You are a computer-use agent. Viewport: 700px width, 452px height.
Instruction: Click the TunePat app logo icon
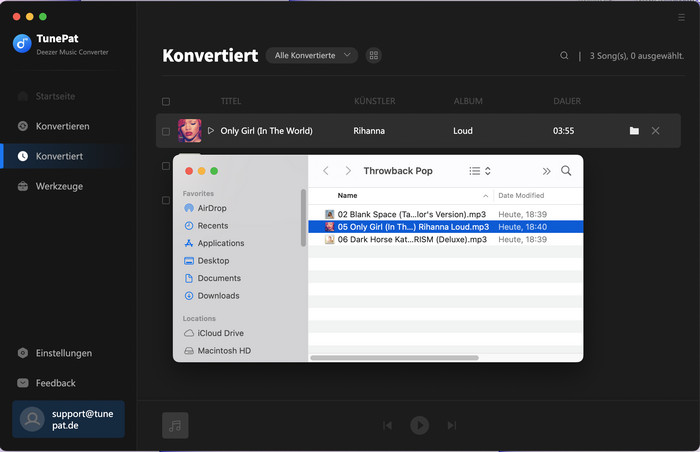click(x=22, y=44)
